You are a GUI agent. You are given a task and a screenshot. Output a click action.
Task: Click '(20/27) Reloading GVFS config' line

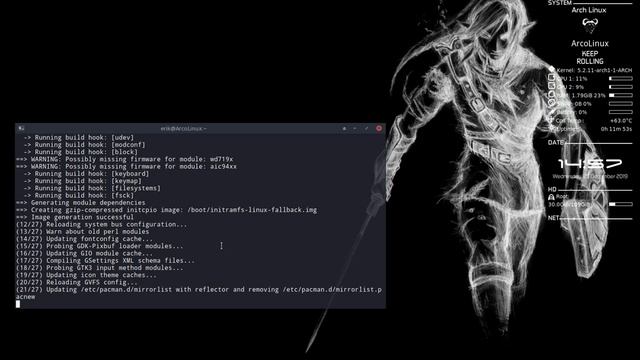[x=77, y=282]
